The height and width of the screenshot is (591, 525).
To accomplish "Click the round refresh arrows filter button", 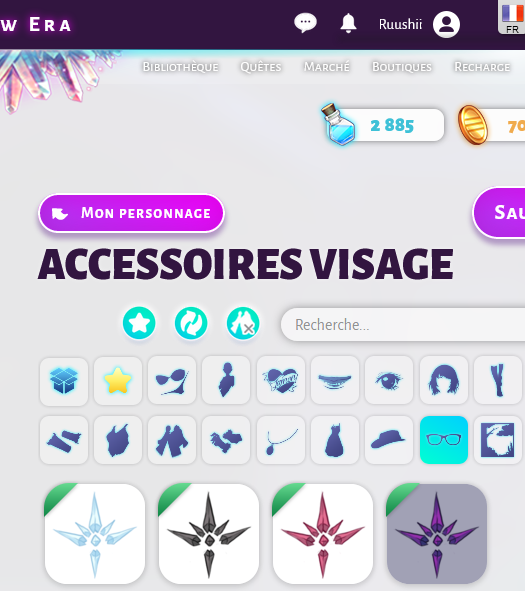I will [191, 323].
